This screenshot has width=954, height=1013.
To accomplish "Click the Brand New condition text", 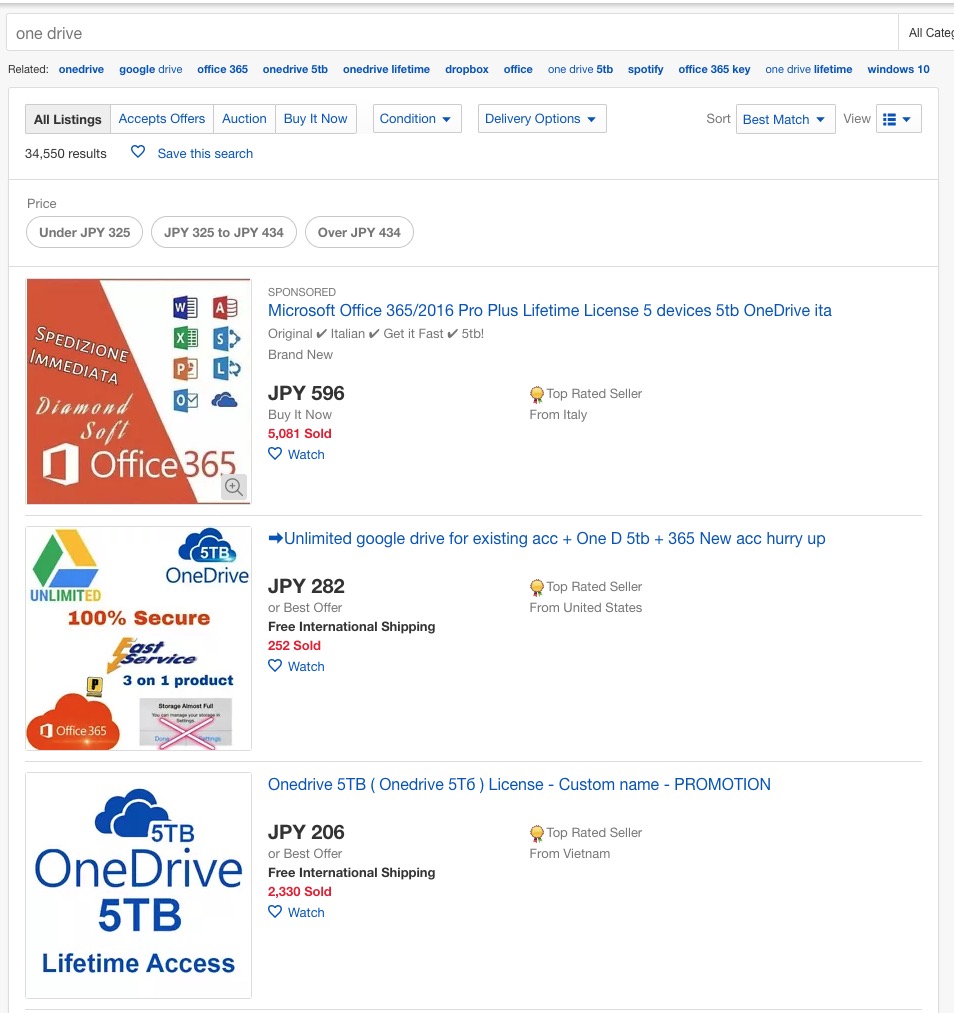I will point(300,355).
